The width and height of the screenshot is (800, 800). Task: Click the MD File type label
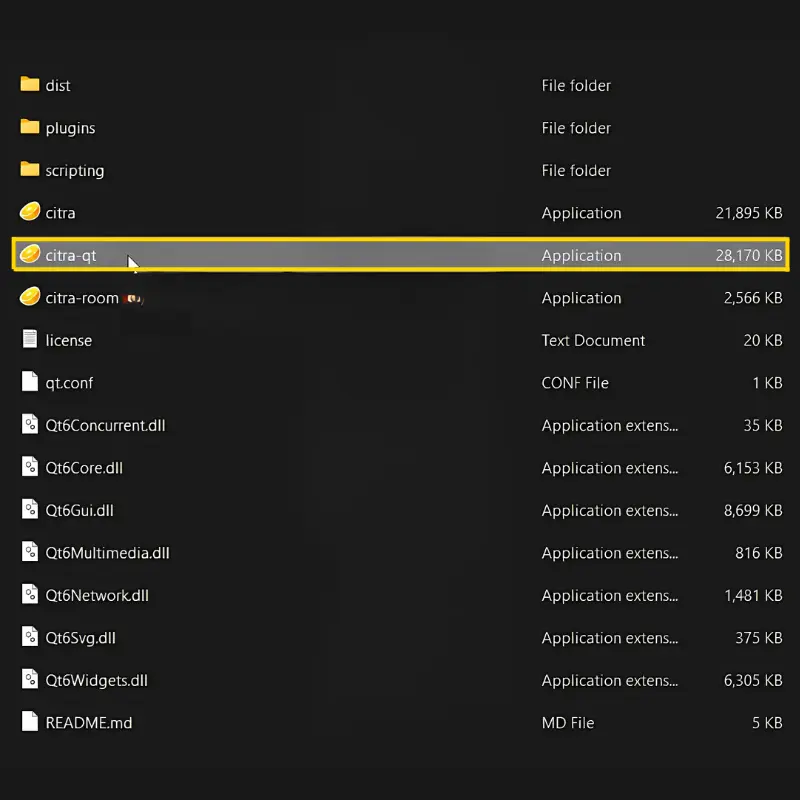pyautogui.click(x=568, y=723)
